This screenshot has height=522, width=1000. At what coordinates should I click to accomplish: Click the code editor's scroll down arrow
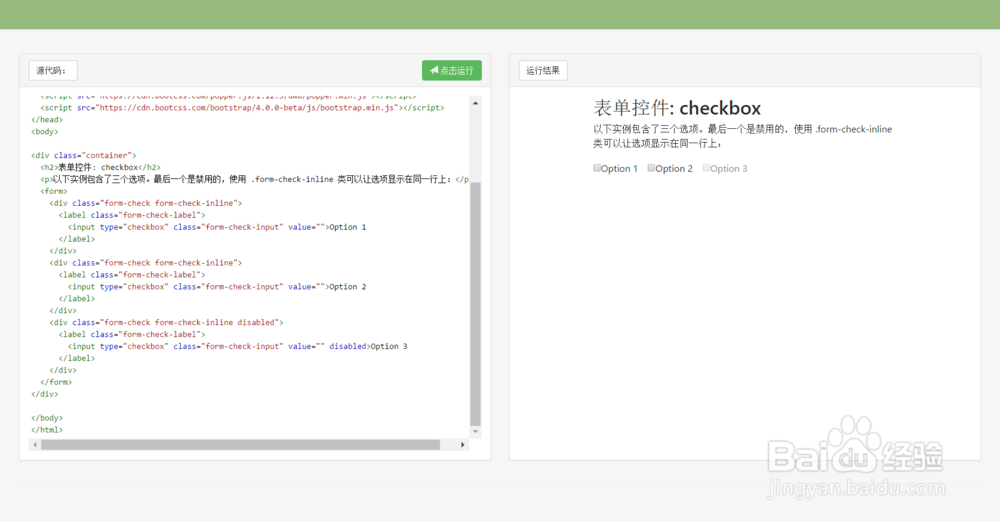click(x=475, y=432)
